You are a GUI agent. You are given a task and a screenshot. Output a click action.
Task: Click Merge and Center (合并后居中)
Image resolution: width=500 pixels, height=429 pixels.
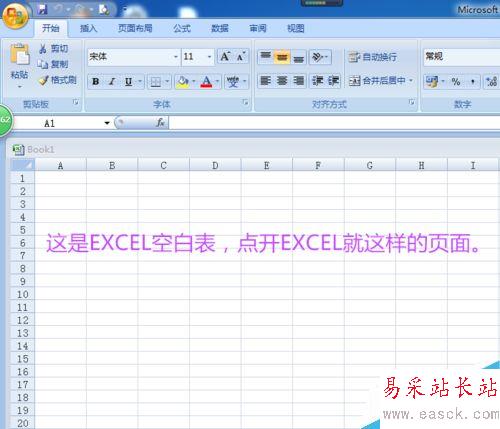point(377,81)
